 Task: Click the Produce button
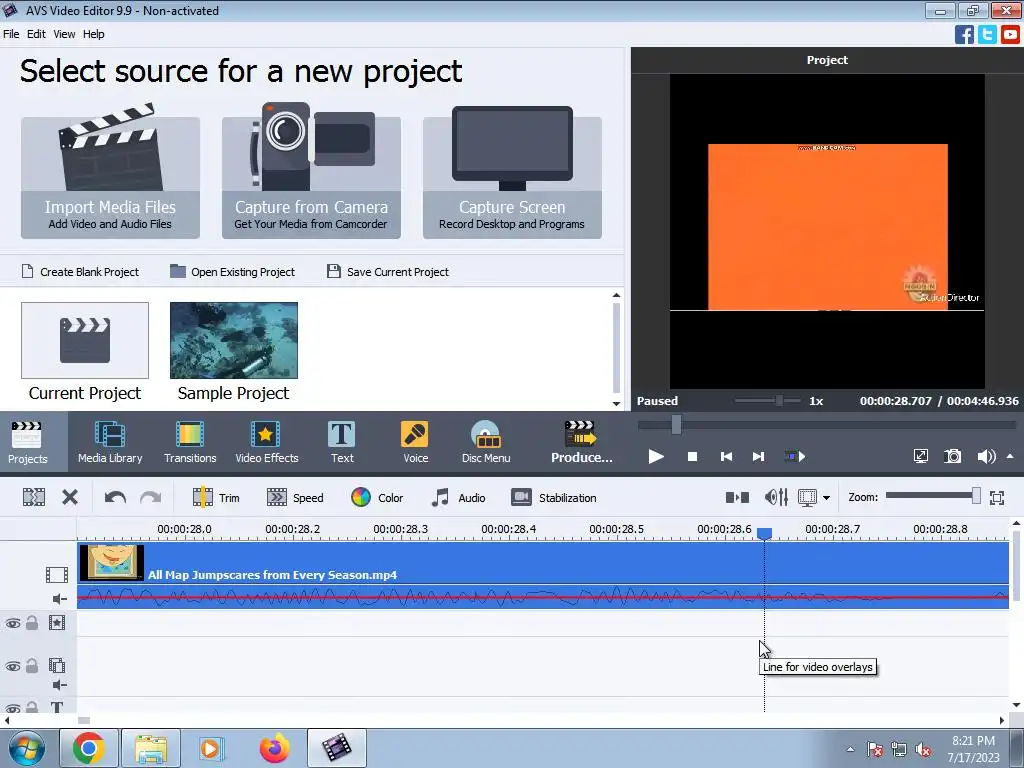(581, 442)
